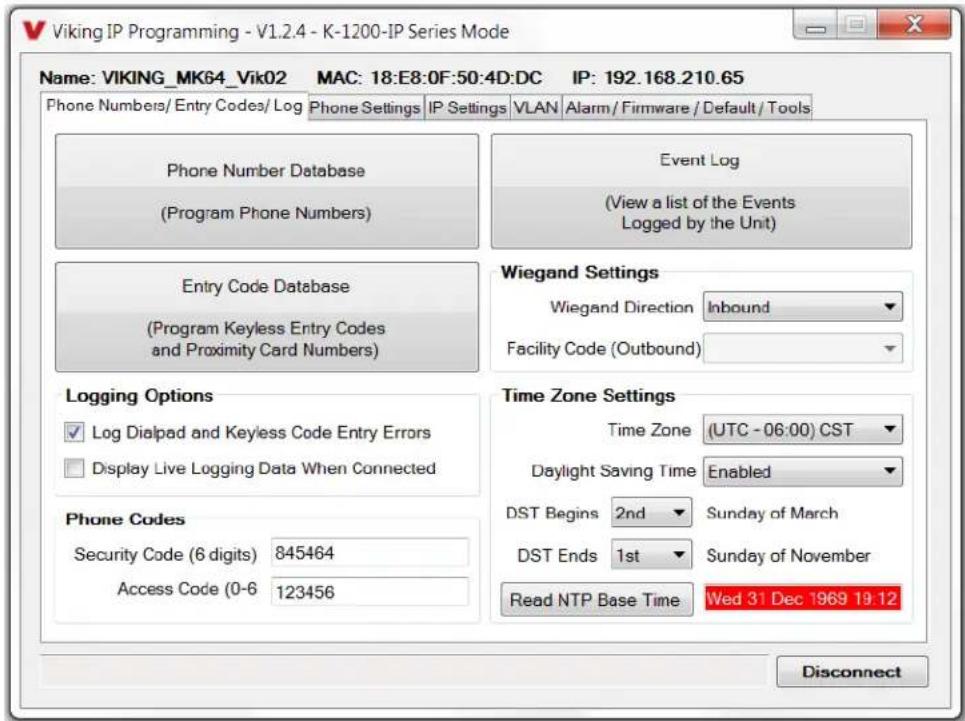Click the Name: VIKING_MK64_Vik02 text
The width and height of the screenshot is (965, 721).
pyautogui.click(x=163, y=78)
